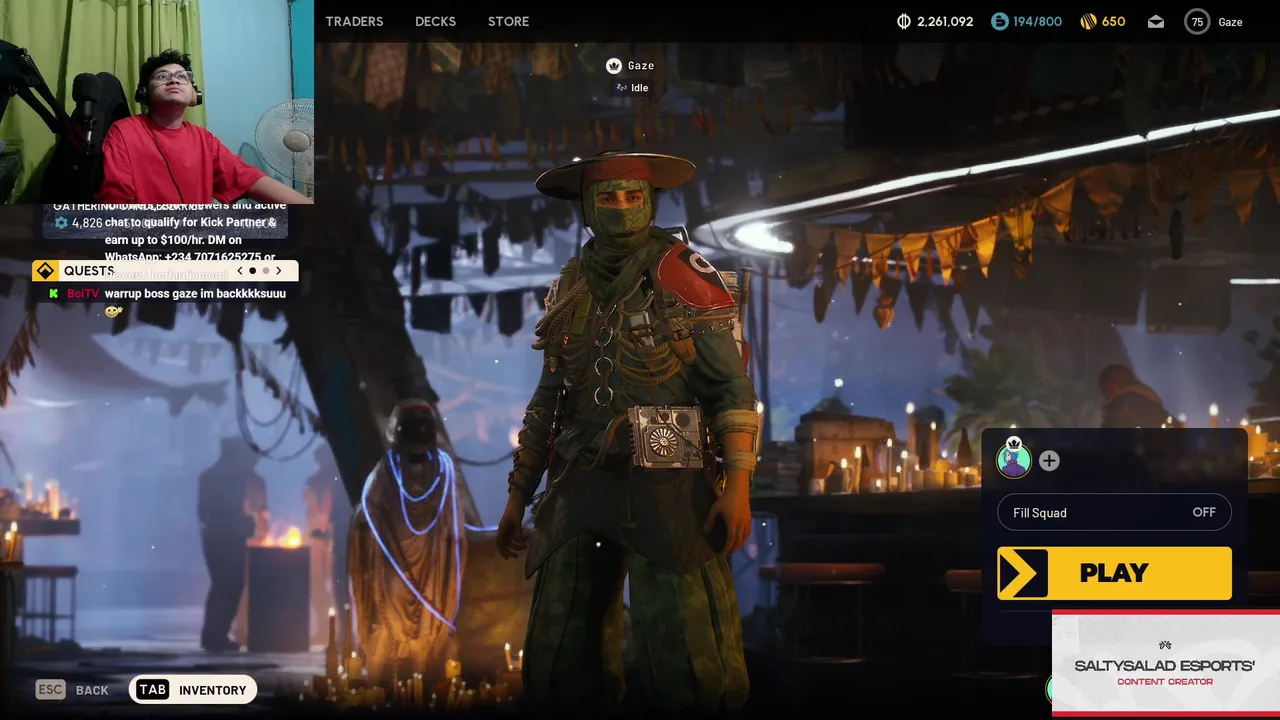1280x720 pixels.
Task: Add a squad member with plus icon
Action: [x=1049, y=460]
